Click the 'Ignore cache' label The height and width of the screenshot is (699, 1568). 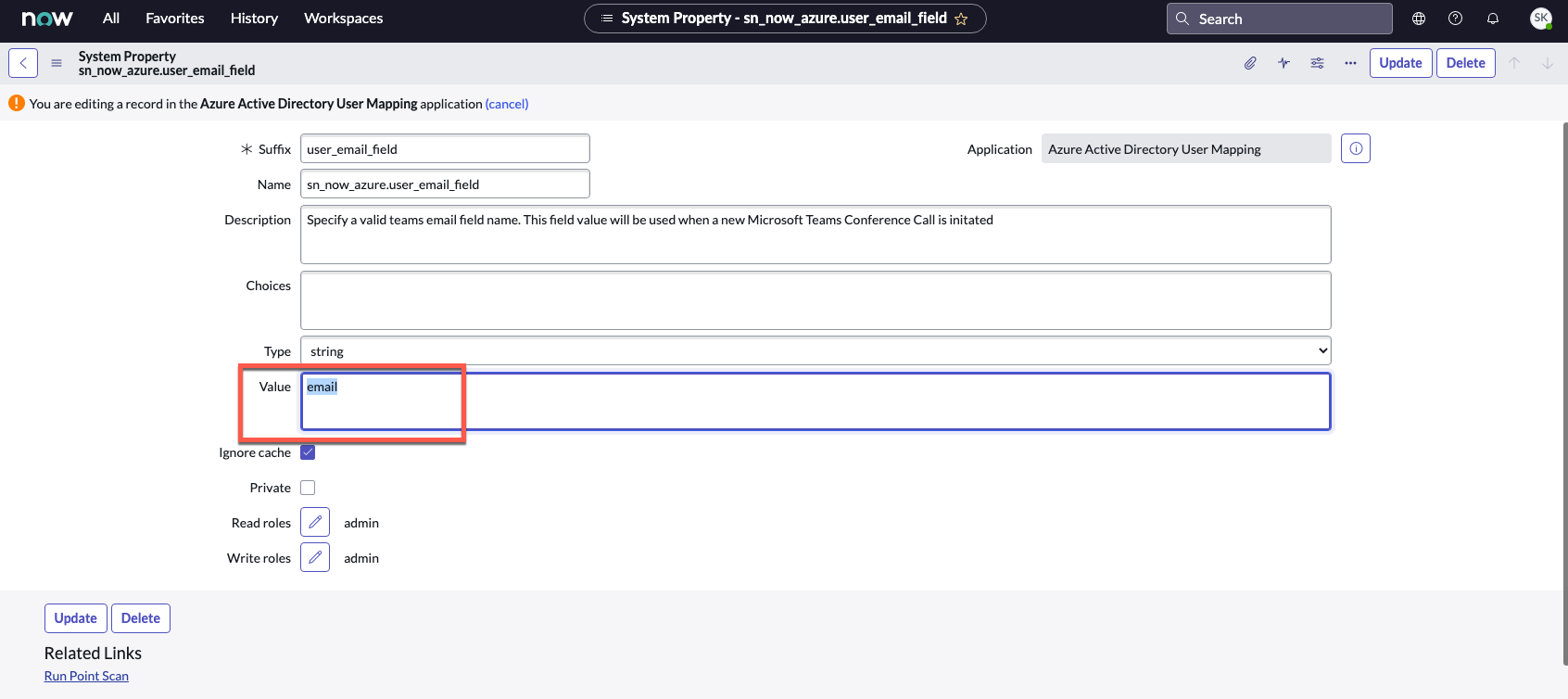(255, 452)
